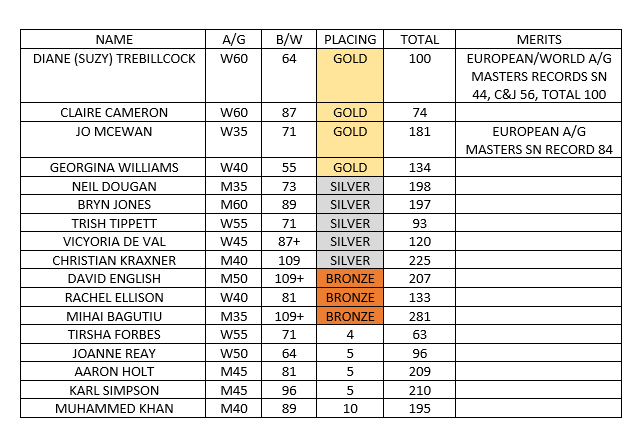Image resolution: width=641 pixels, height=438 pixels.
Task: Click Jo McEwan's gold placing cell
Action: point(350,131)
